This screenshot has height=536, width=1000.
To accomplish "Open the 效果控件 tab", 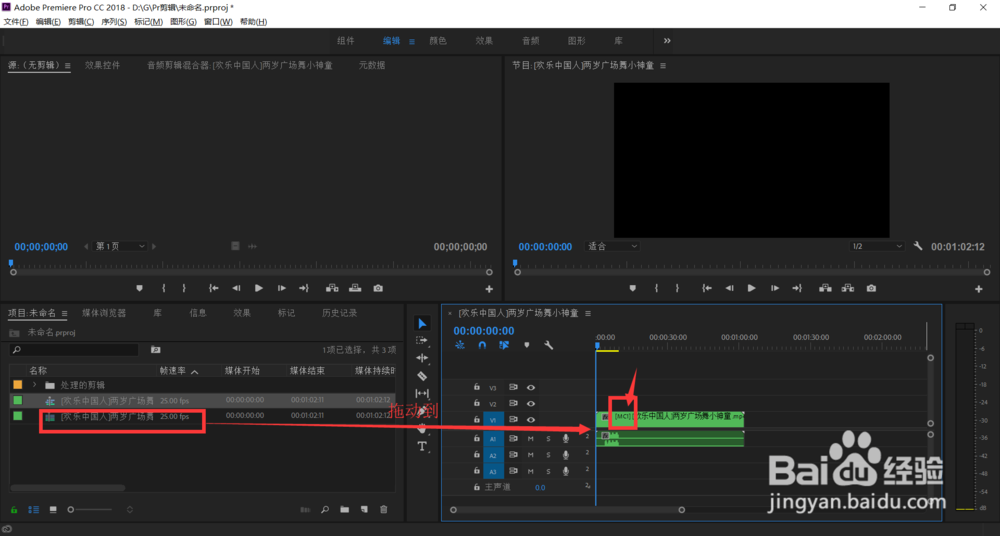I will pos(102,65).
